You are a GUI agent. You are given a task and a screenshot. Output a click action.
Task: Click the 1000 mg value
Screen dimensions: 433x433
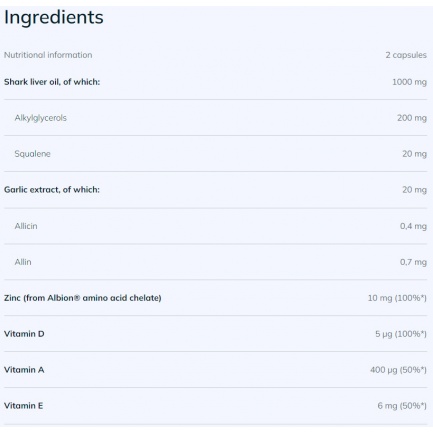(409, 82)
